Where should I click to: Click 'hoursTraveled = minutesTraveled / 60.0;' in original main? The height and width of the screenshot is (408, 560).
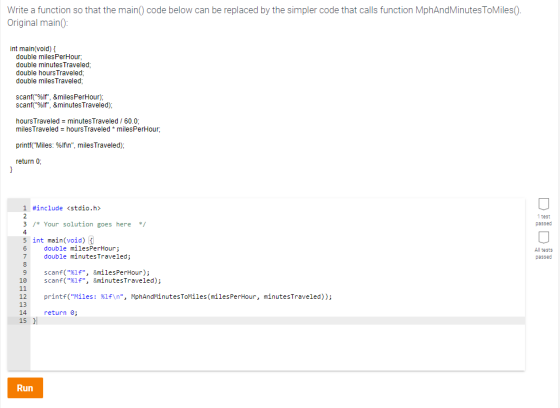tap(78, 121)
